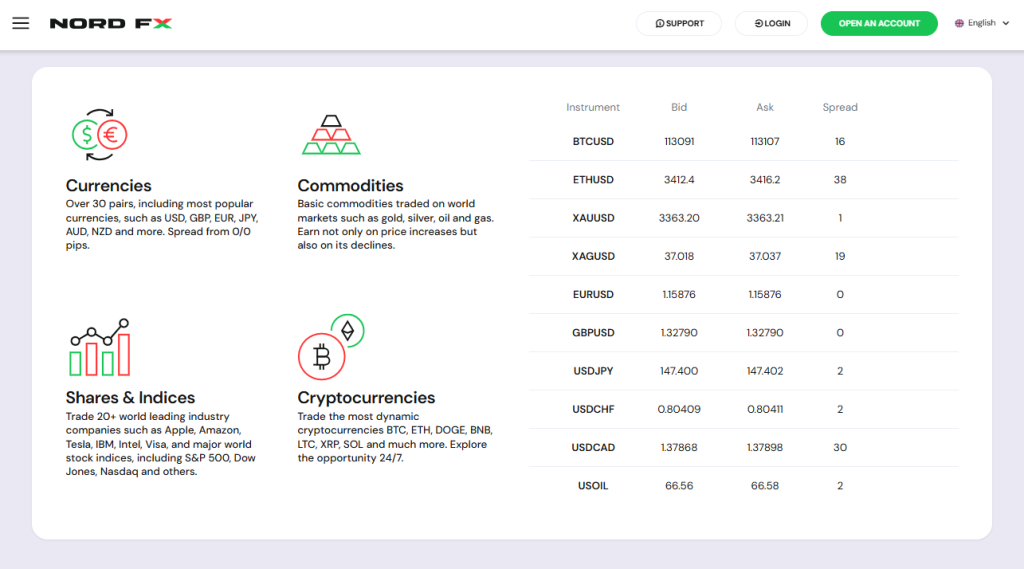This screenshot has width=1024, height=569.
Task: Select the USOIL instrument row
Action: tap(744, 486)
